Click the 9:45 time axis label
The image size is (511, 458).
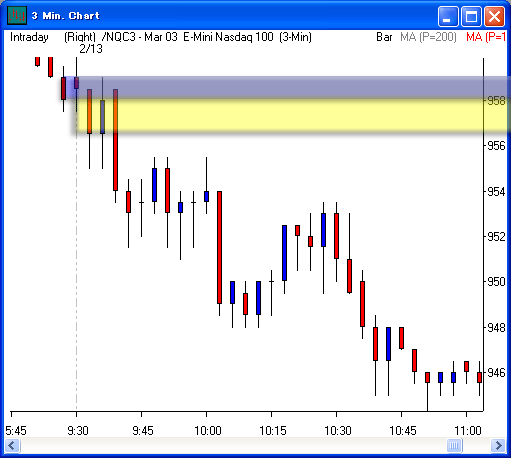click(x=143, y=431)
